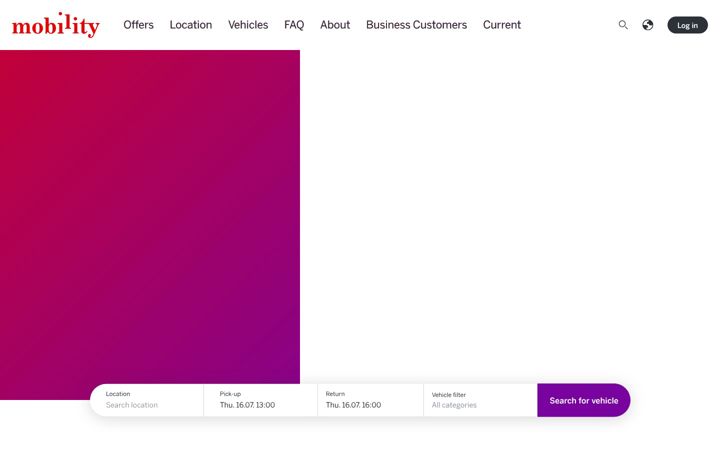Screen dimensions: 720x450
Task: Open the Return date and time picker
Action: click(x=370, y=400)
